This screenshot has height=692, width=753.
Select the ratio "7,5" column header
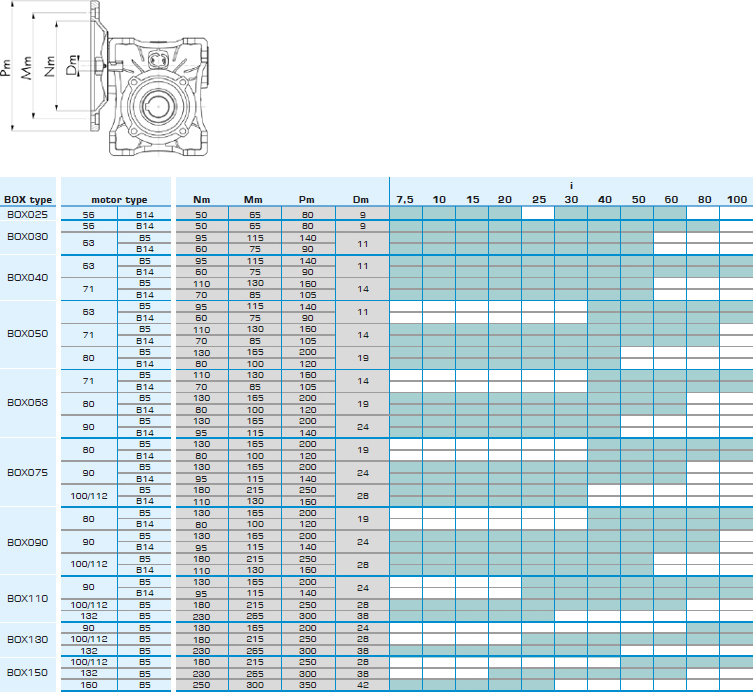405,200
